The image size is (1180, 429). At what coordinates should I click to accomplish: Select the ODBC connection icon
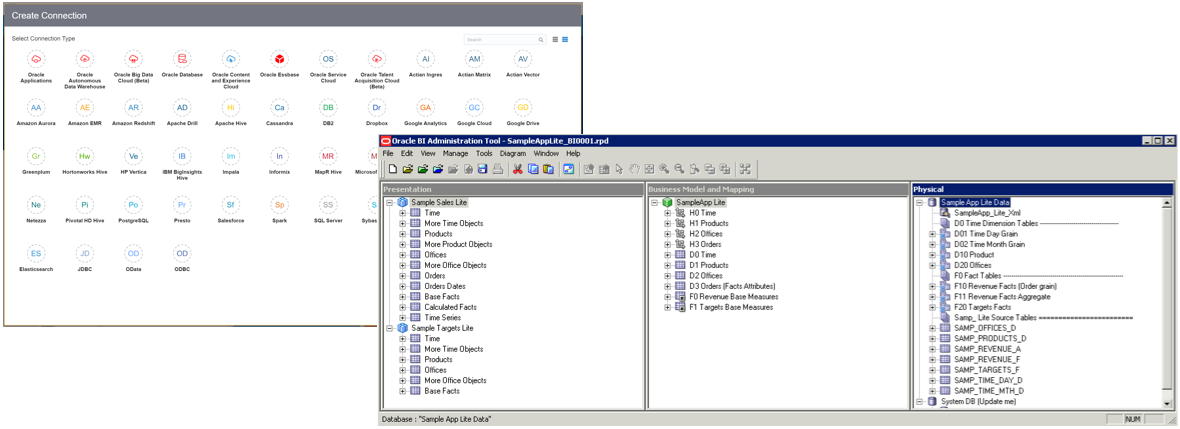point(182,254)
